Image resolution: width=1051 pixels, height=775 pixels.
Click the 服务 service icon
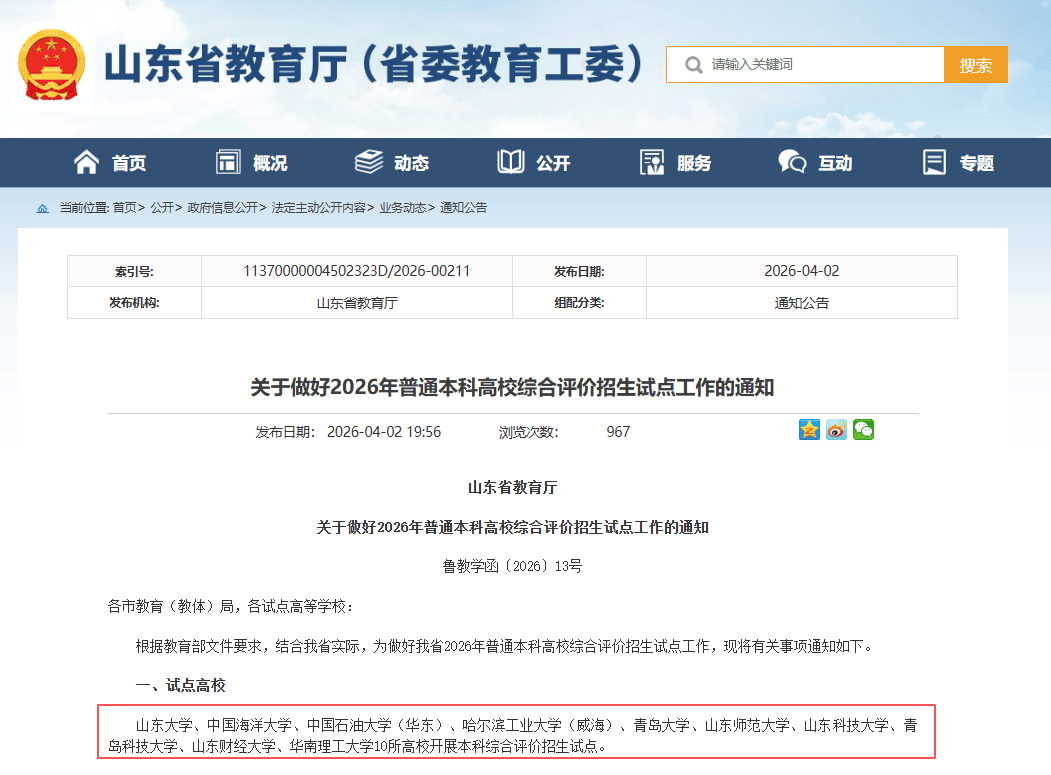click(652, 162)
